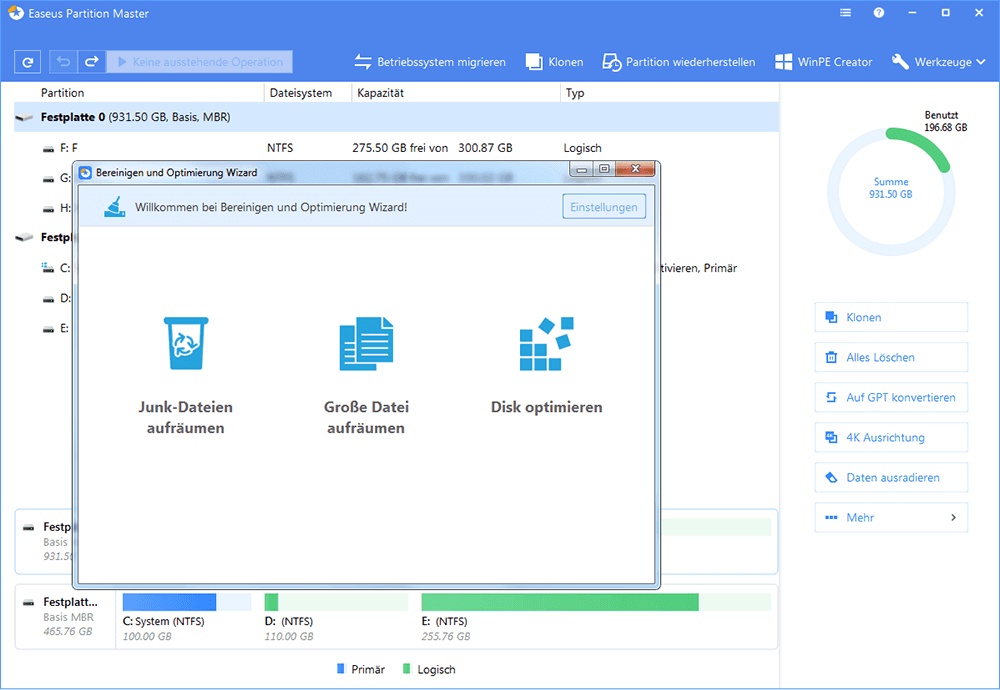Expand the Mehr sidebar panel

(x=890, y=517)
